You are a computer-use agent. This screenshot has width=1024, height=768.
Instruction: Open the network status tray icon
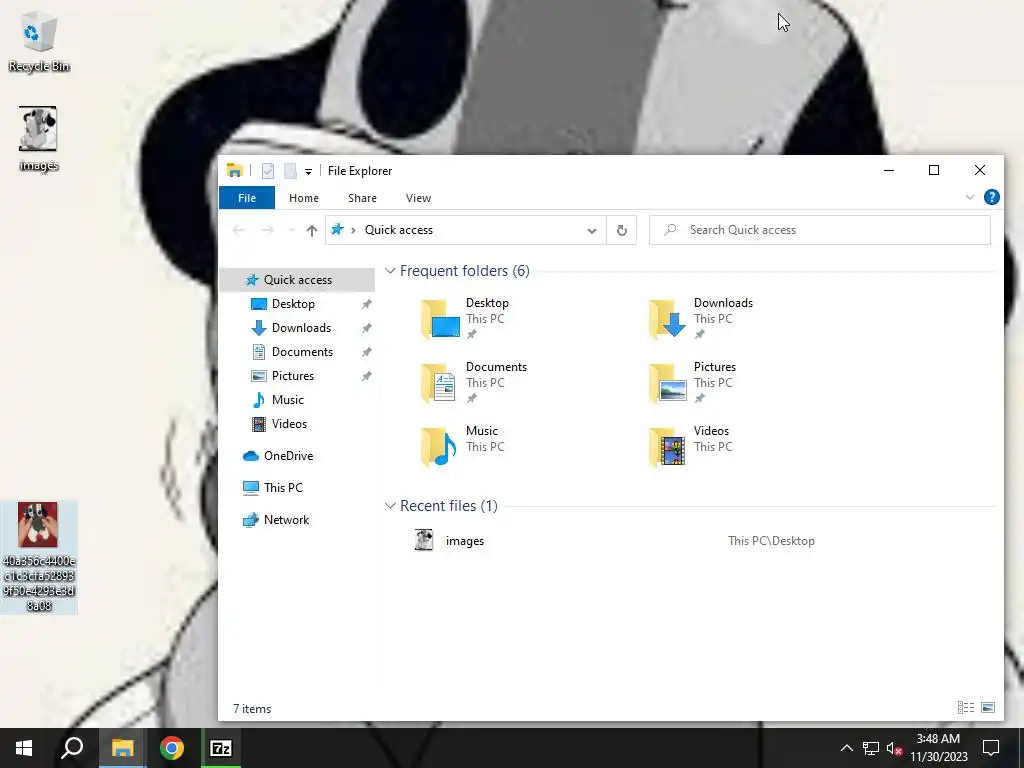[871, 748]
